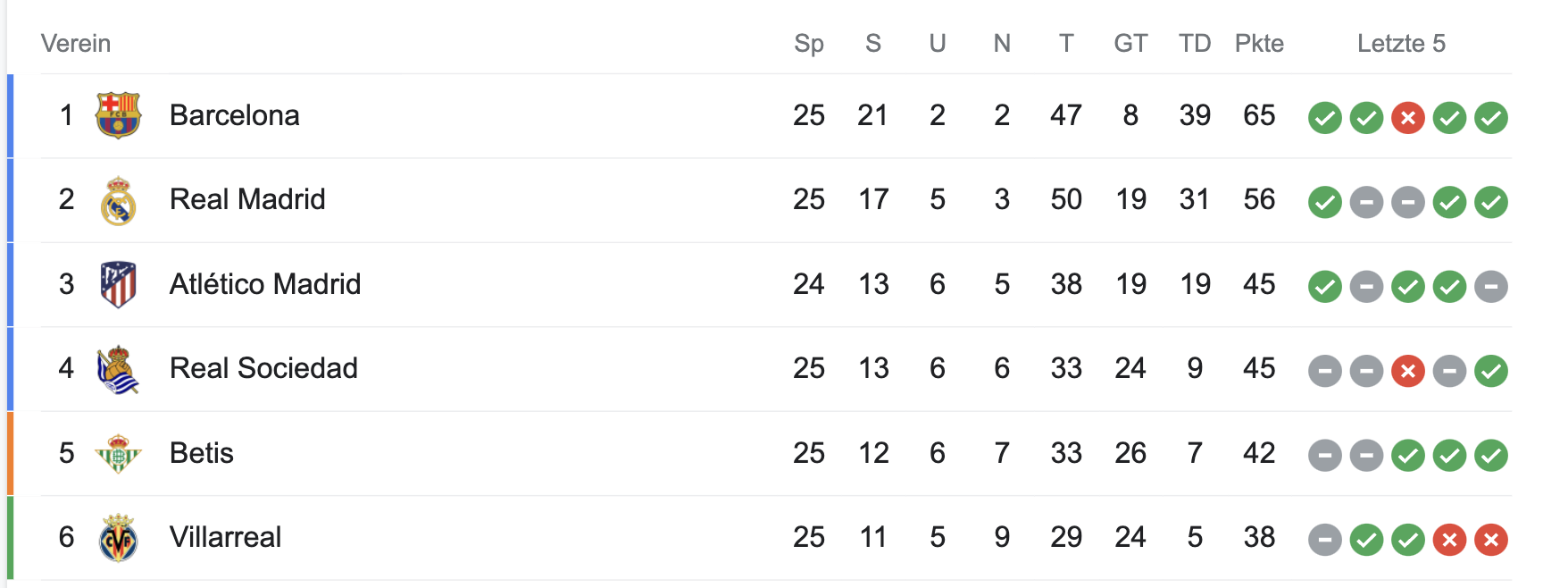Image resolution: width=1568 pixels, height=588 pixels.
Task: Click Real Sociedad's red loss result icon
Action: 1407,371
